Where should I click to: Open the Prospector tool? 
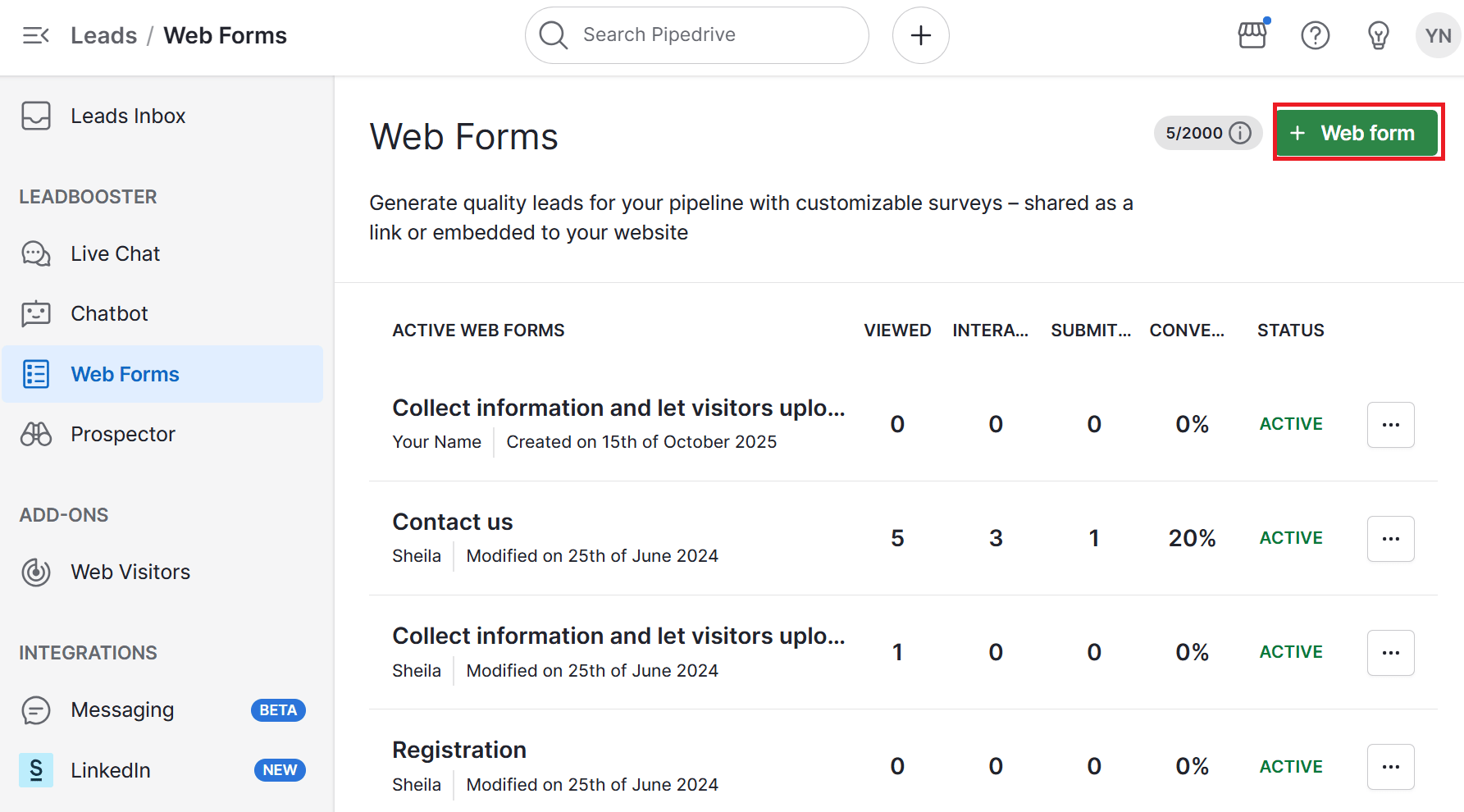(x=122, y=434)
